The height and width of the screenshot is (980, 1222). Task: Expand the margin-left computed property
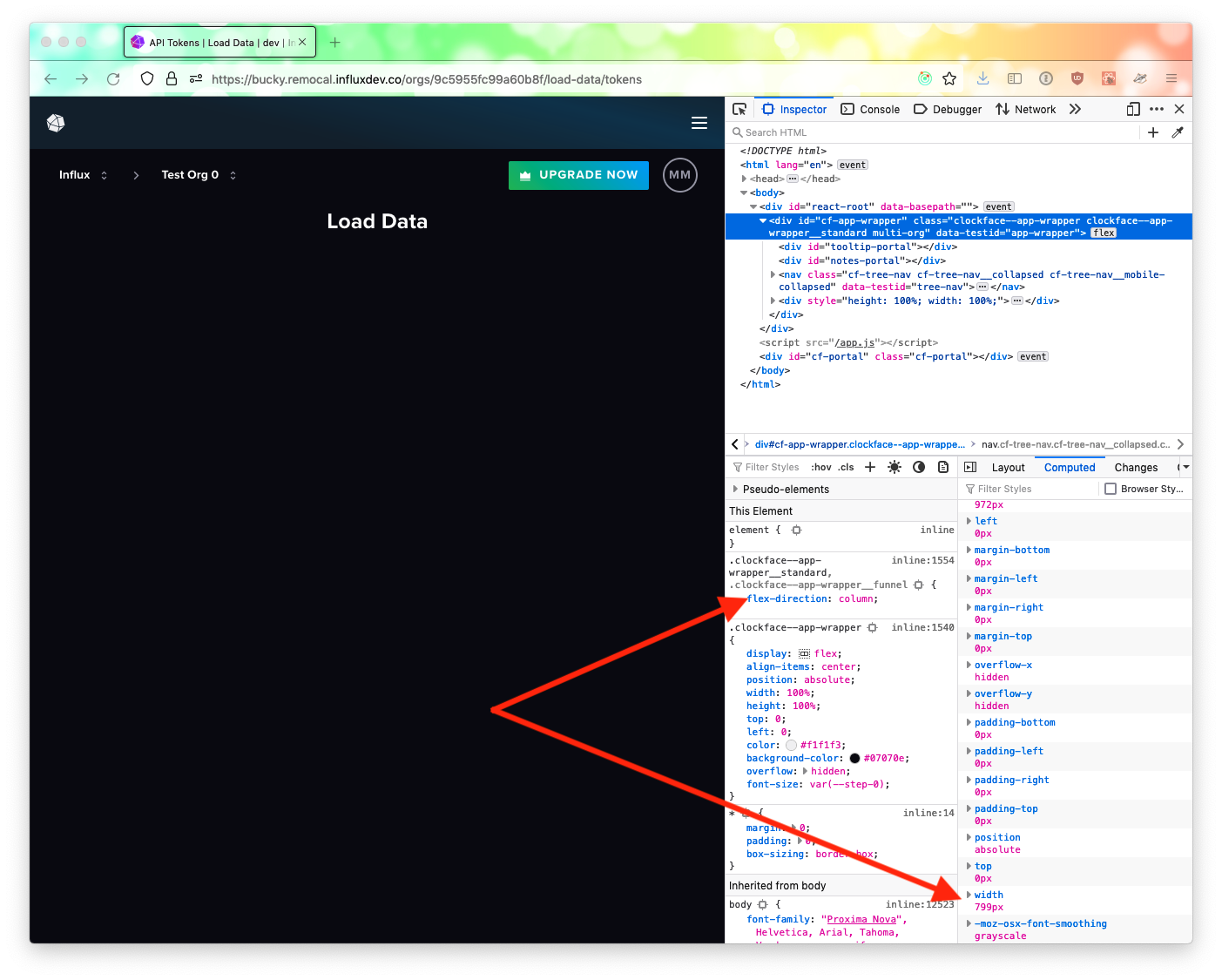[x=969, y=578]
